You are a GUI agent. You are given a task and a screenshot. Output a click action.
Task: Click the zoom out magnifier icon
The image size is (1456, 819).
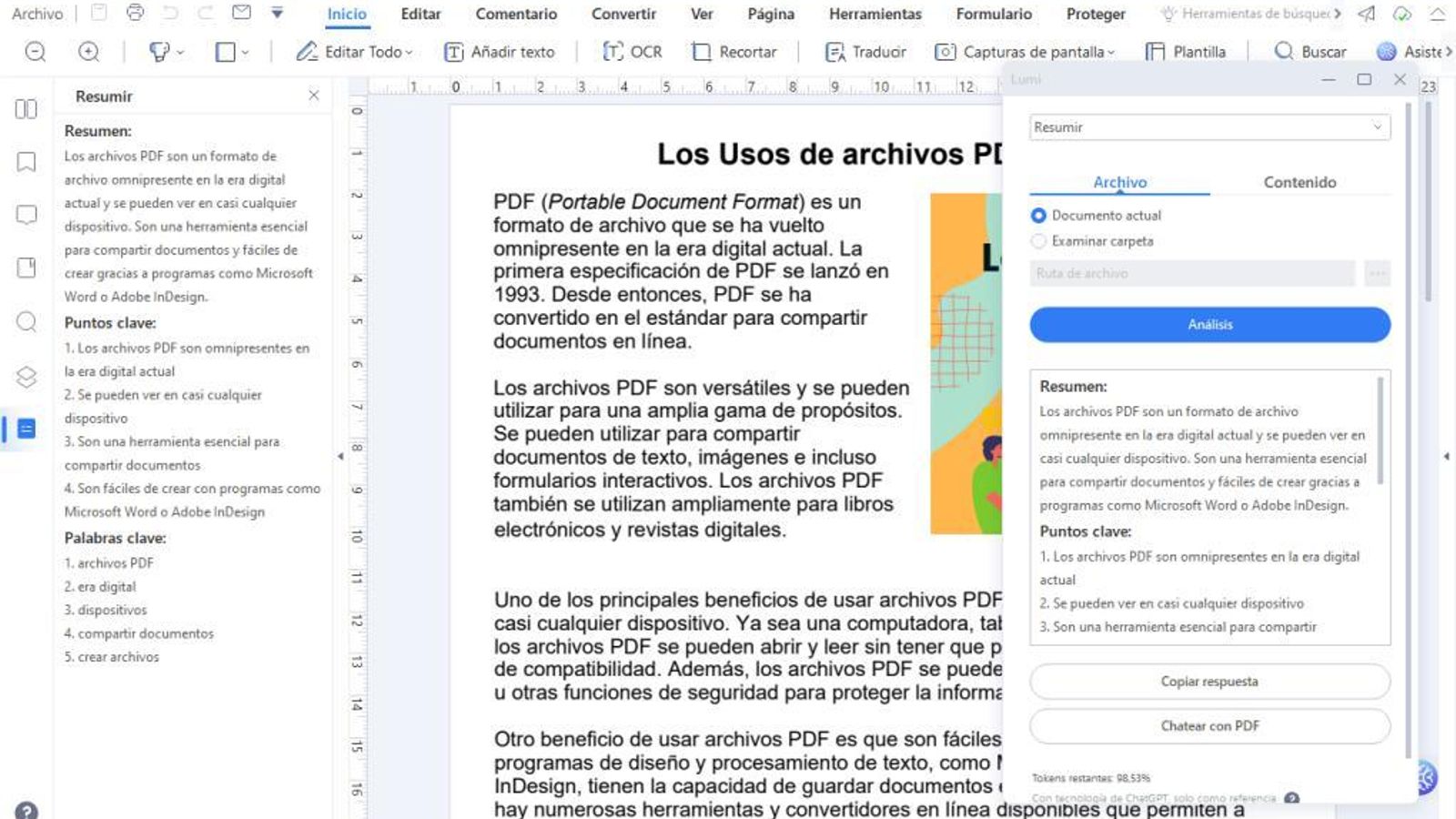click(35, 52)
